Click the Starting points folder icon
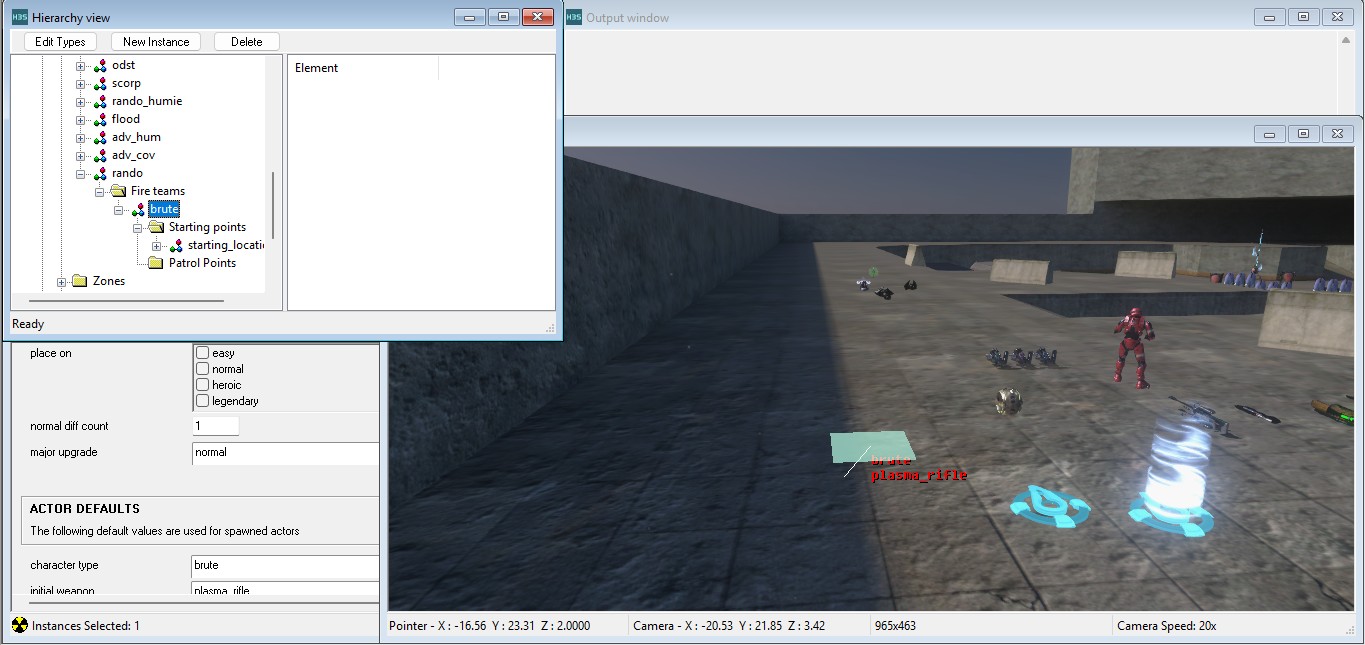 [x=155, y=227]
